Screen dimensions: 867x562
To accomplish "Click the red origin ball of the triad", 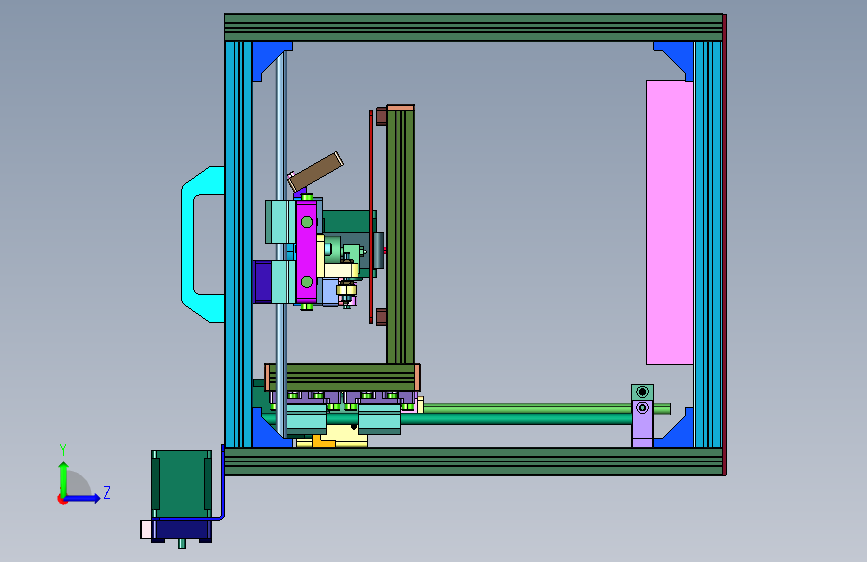I will [62, 499].
